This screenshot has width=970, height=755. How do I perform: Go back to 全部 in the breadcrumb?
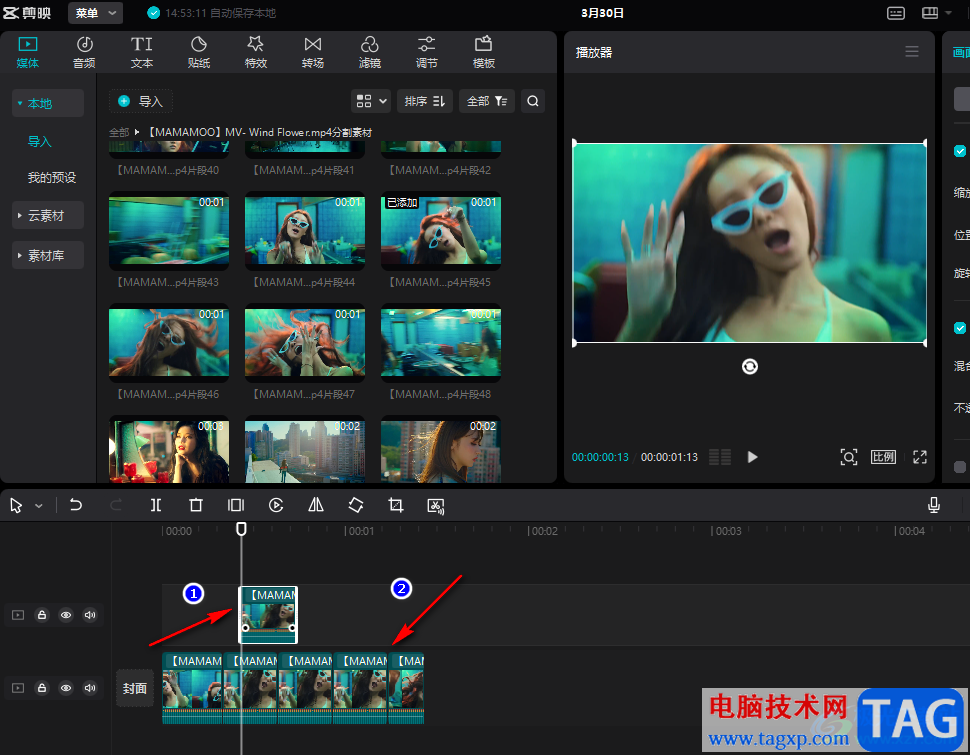119,132
